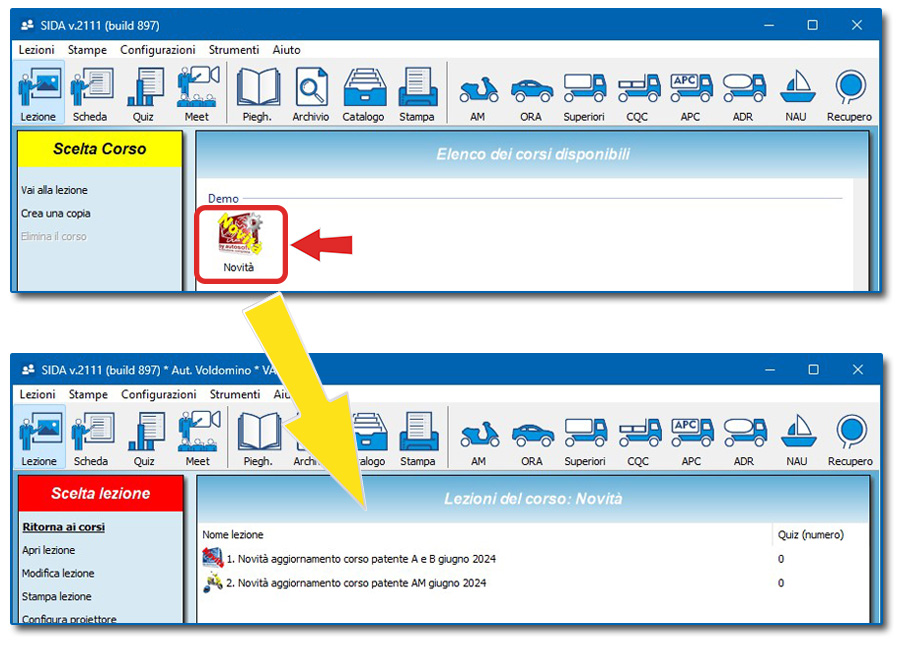The width and height of the screenshot is (900, 650).
Task: Select the ORA car icon in Scelta lezione window
Action: point(532,438)
